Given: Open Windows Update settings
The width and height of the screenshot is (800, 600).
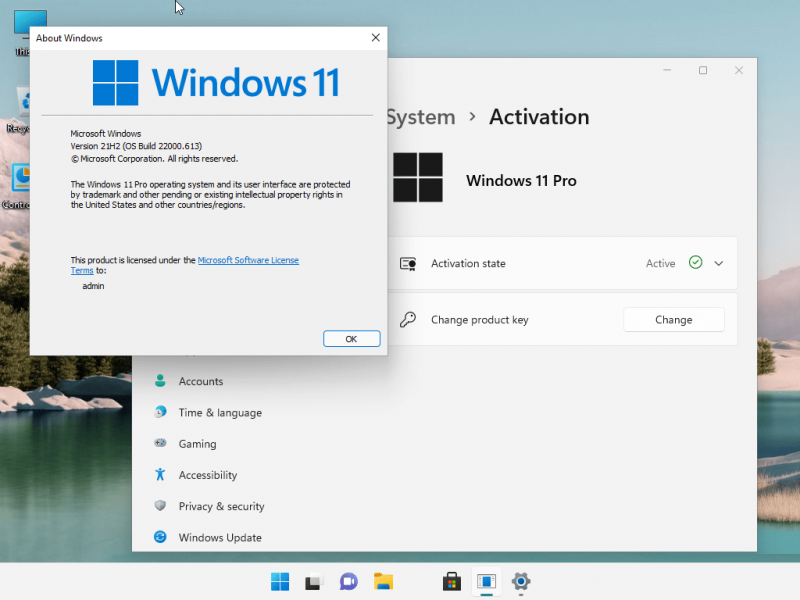Looking at the screenshot, I should pos(223,537).
